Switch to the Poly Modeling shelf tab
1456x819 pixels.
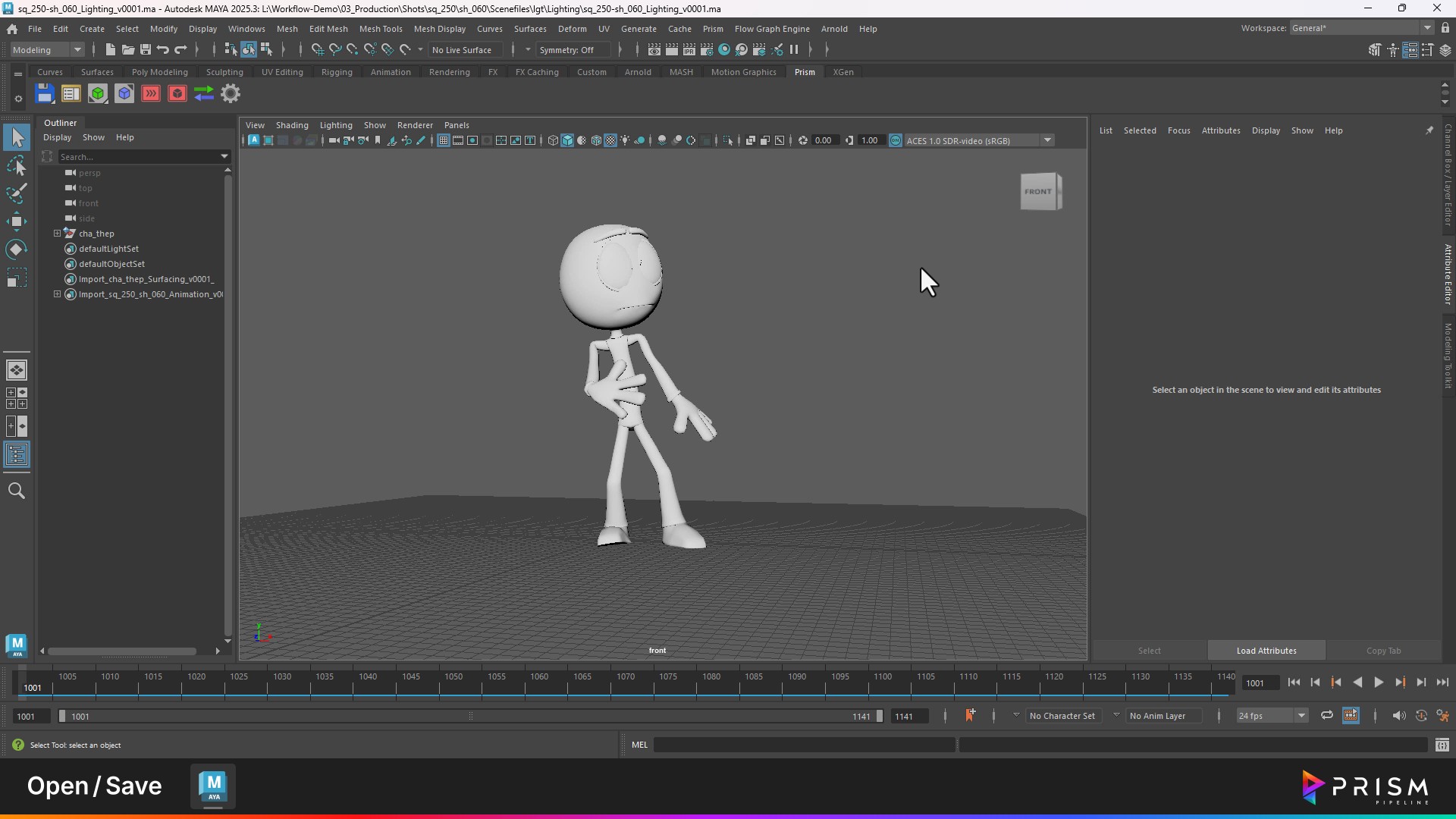(x=160, y=72)
